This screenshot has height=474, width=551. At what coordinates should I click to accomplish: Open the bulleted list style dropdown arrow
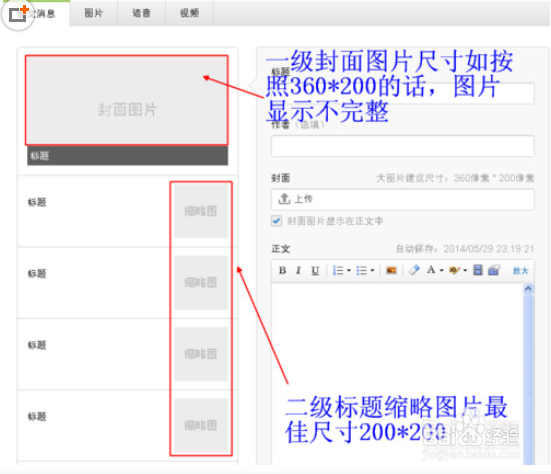click(x=372, y=271)
